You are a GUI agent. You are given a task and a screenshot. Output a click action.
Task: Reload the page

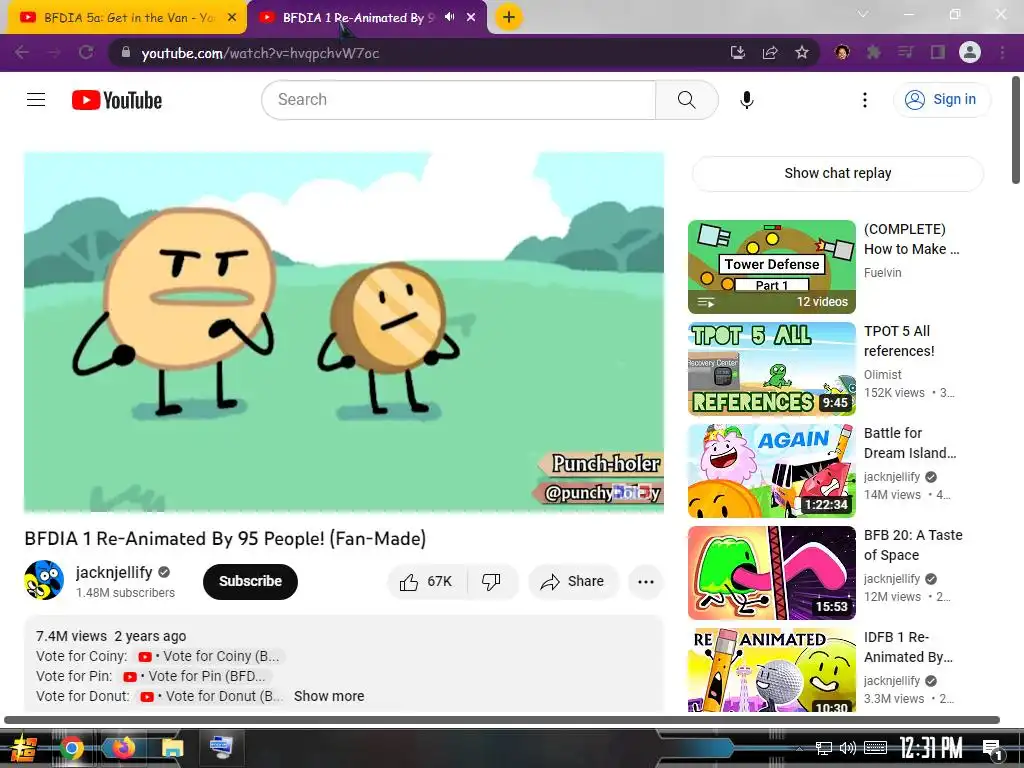pyautogui.click(x=86, y=52)
